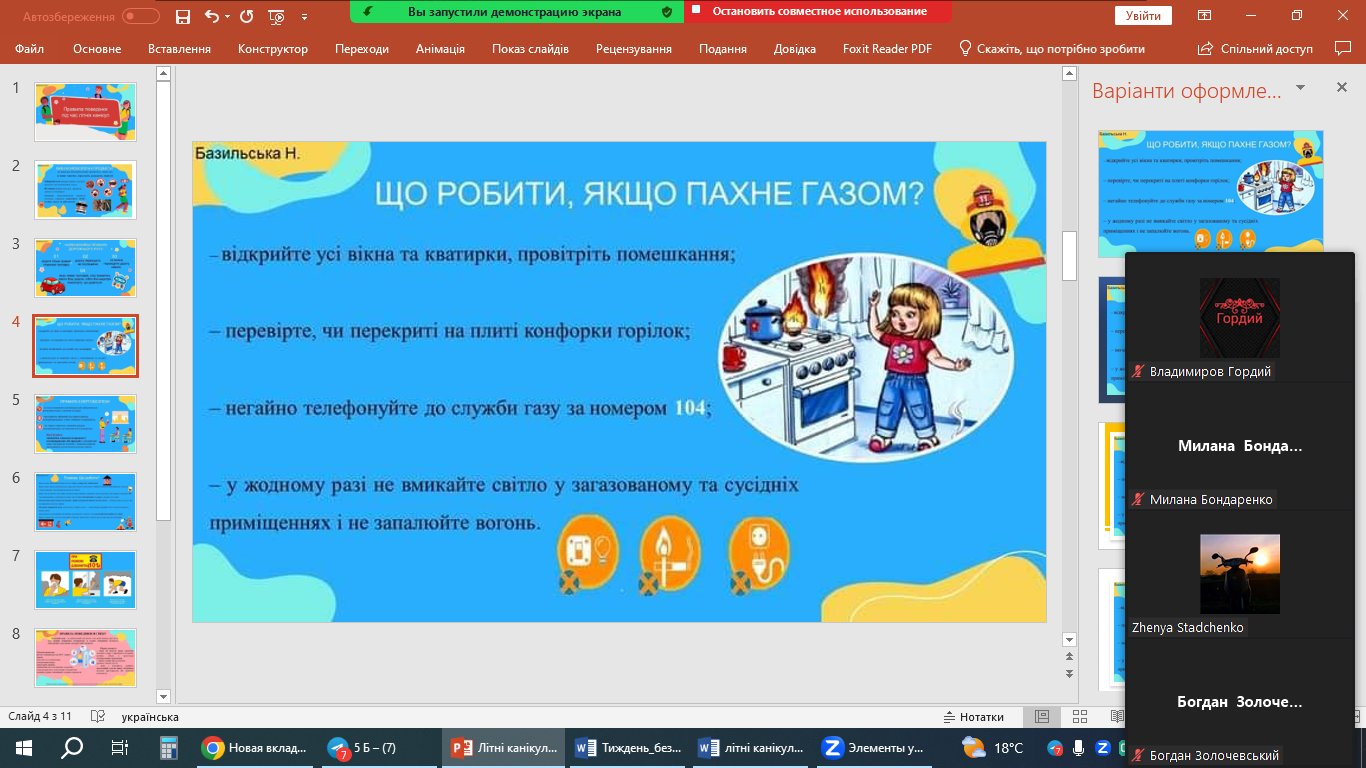Select slide 7 thumbnail
This screenshot has height=768, width=1366.
85,580
